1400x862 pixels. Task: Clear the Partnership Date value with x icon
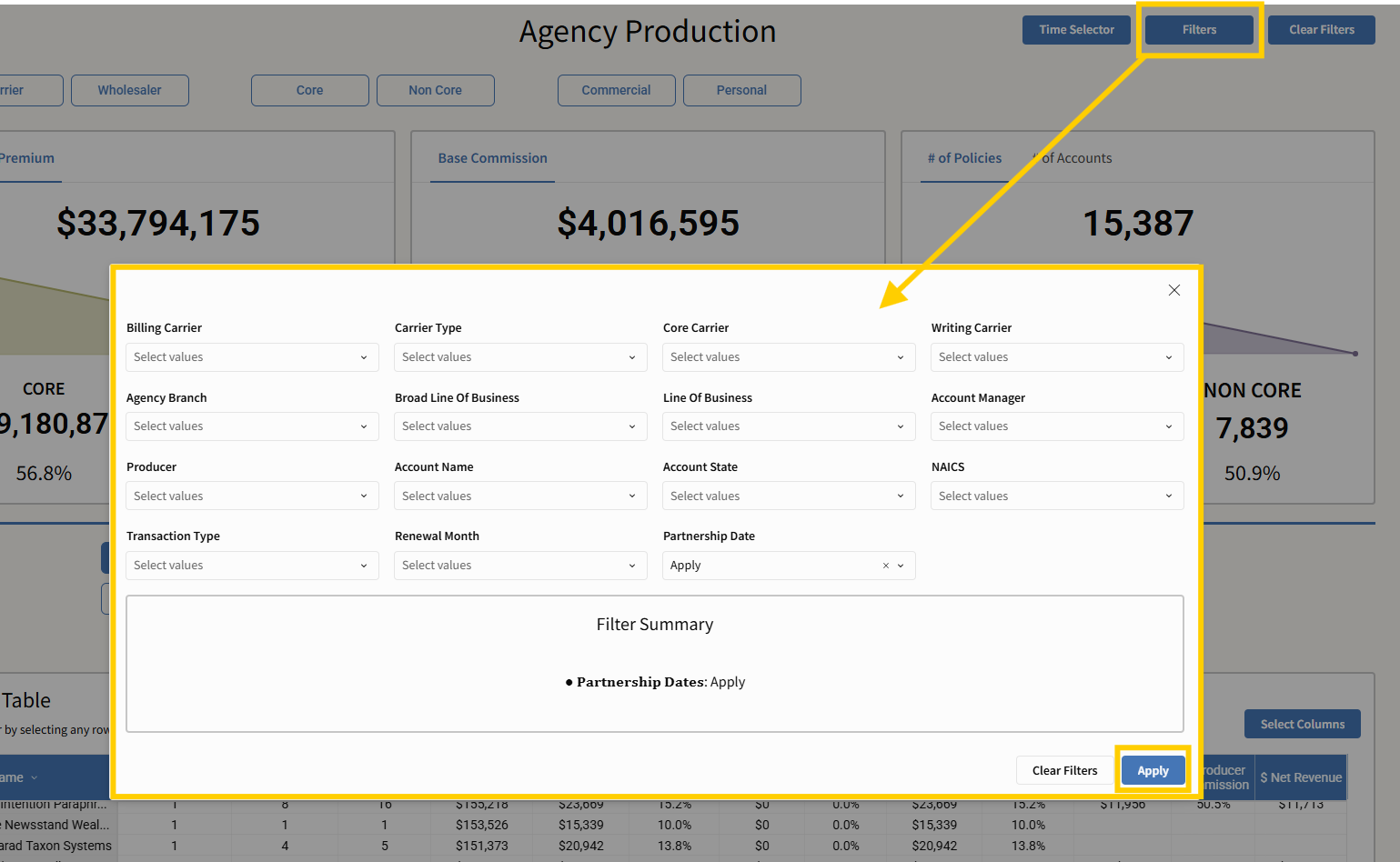point(886,566)
